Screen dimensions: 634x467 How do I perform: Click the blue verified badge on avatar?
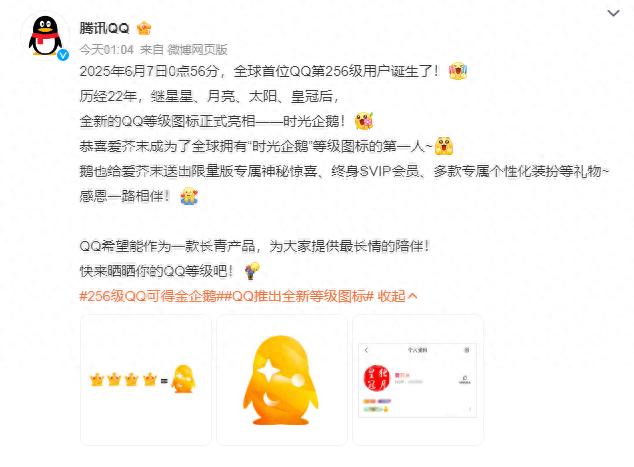[x=63, y=55]
